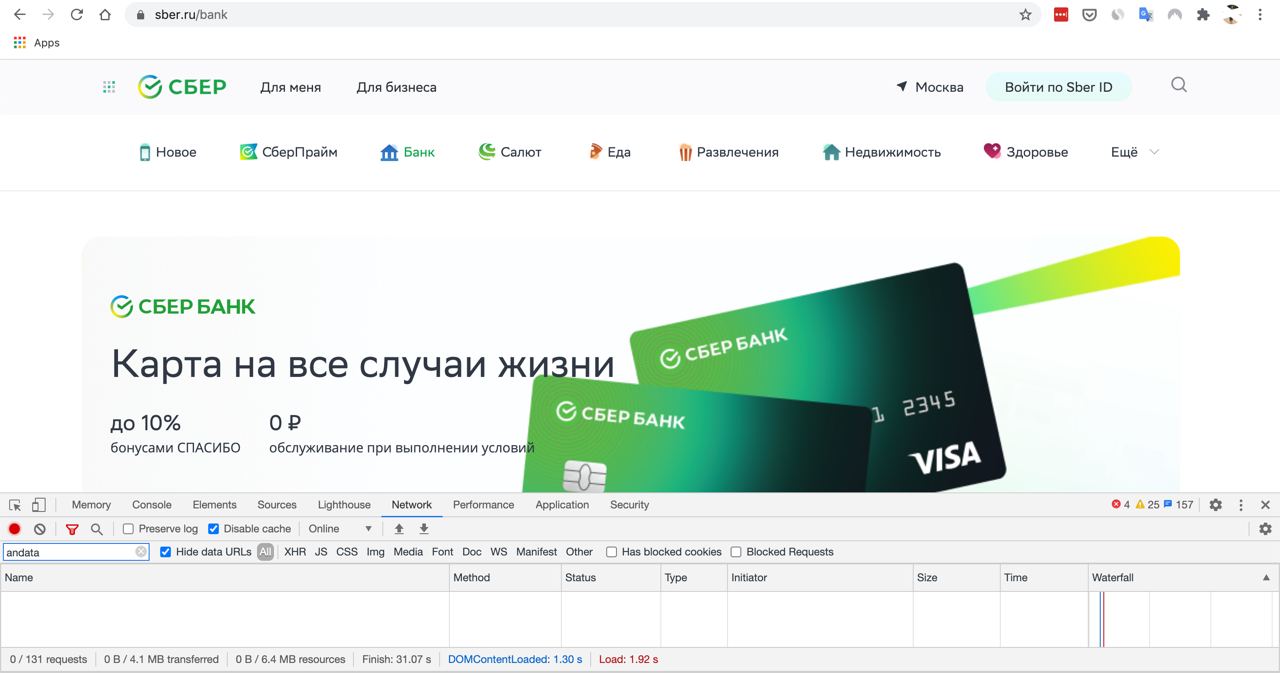Viewport: 1280px width, 673px height.
Task: Click the СБЕР logo
Action: point(182,87)
